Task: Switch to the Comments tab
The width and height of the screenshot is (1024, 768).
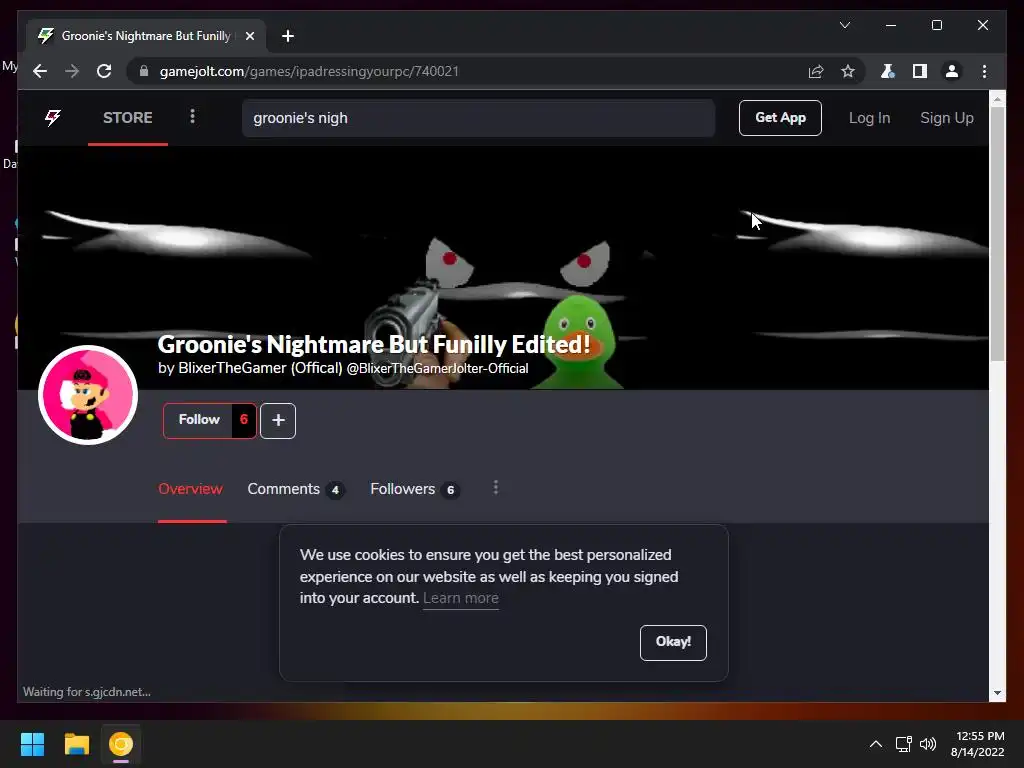Action: tap(296, 489)
